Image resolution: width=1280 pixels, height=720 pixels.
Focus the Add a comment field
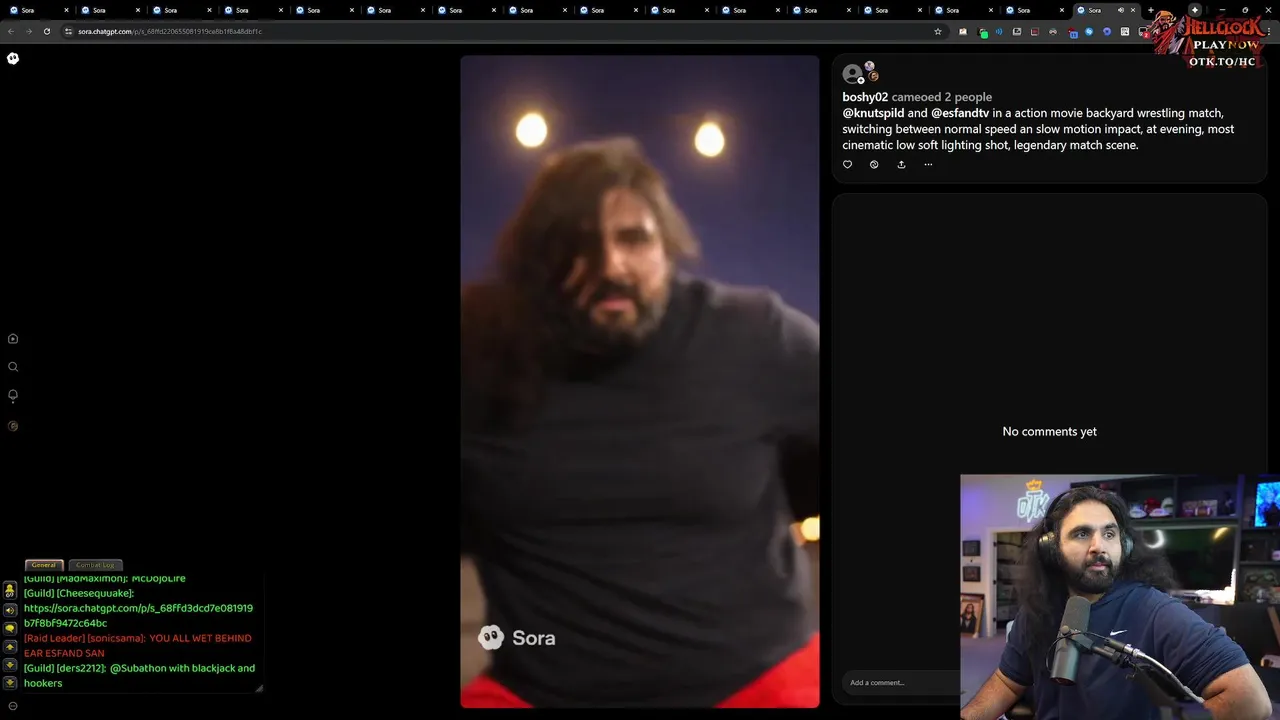[900, 683]
